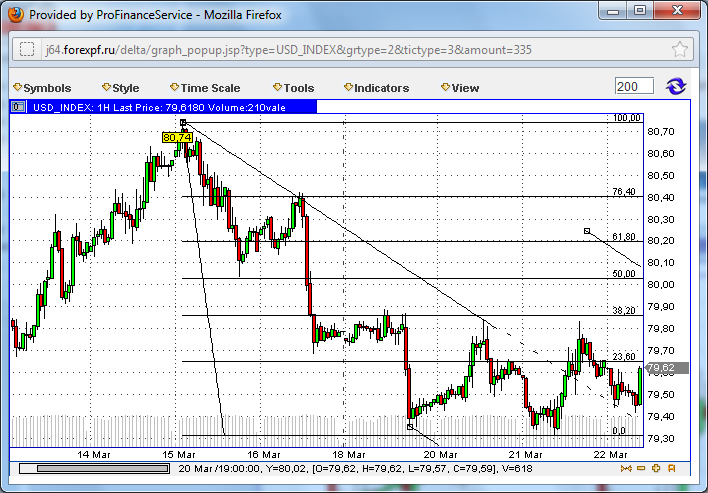Zoom out with the minus icon
Viewport: 708px width, 493px height.
tap(641, 469)
